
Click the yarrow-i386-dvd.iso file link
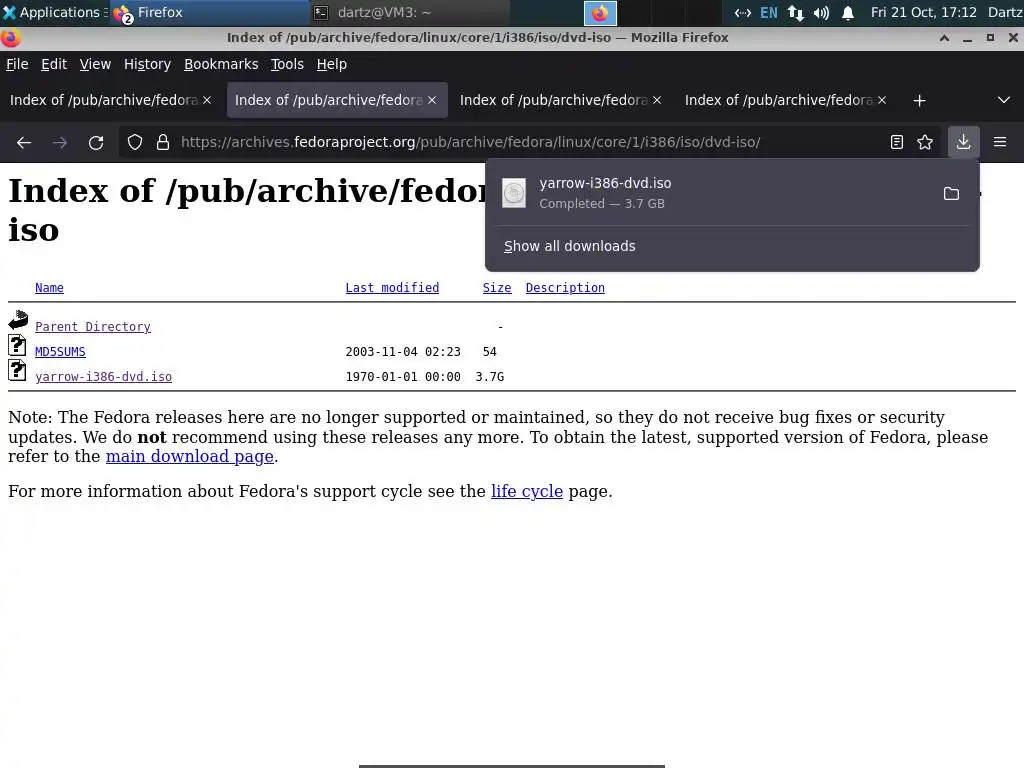tap(103, 377)
